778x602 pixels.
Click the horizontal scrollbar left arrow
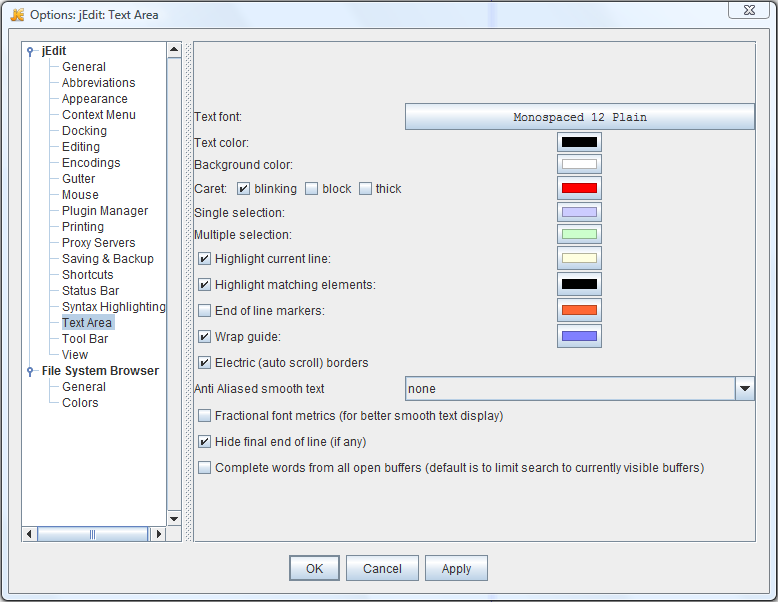pos(29,534)
